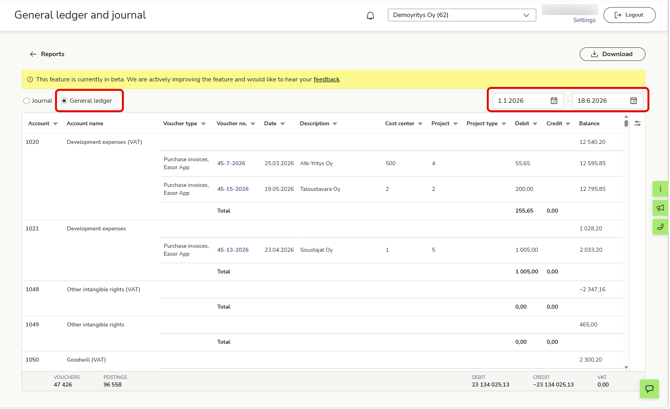Open the Demoyritys Oy (62) company dropdown
Screen dimensions: 670x409
tap(461, 15)
